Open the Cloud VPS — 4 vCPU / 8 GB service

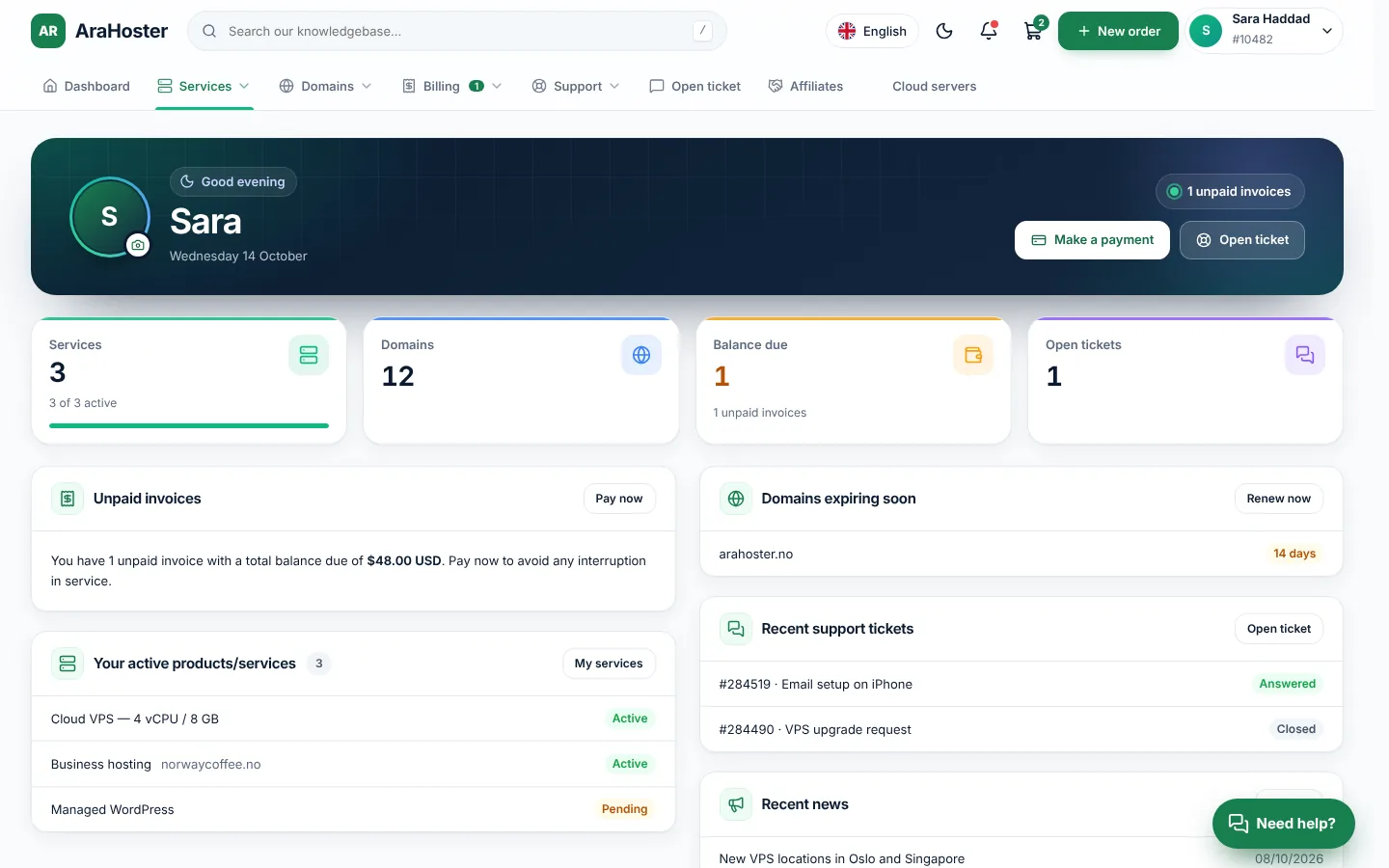(353, 719)
